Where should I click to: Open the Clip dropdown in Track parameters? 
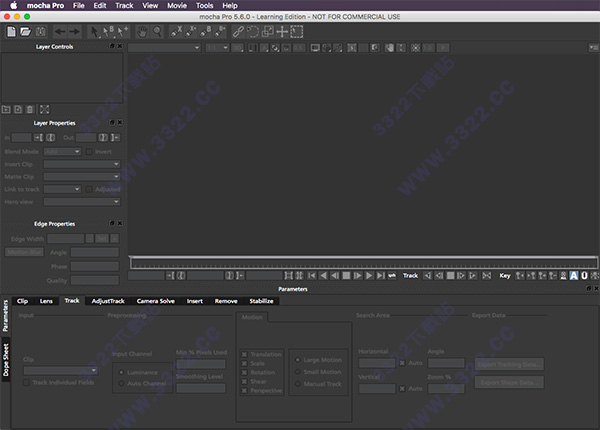pyautogui.click(x=60, y=371)
